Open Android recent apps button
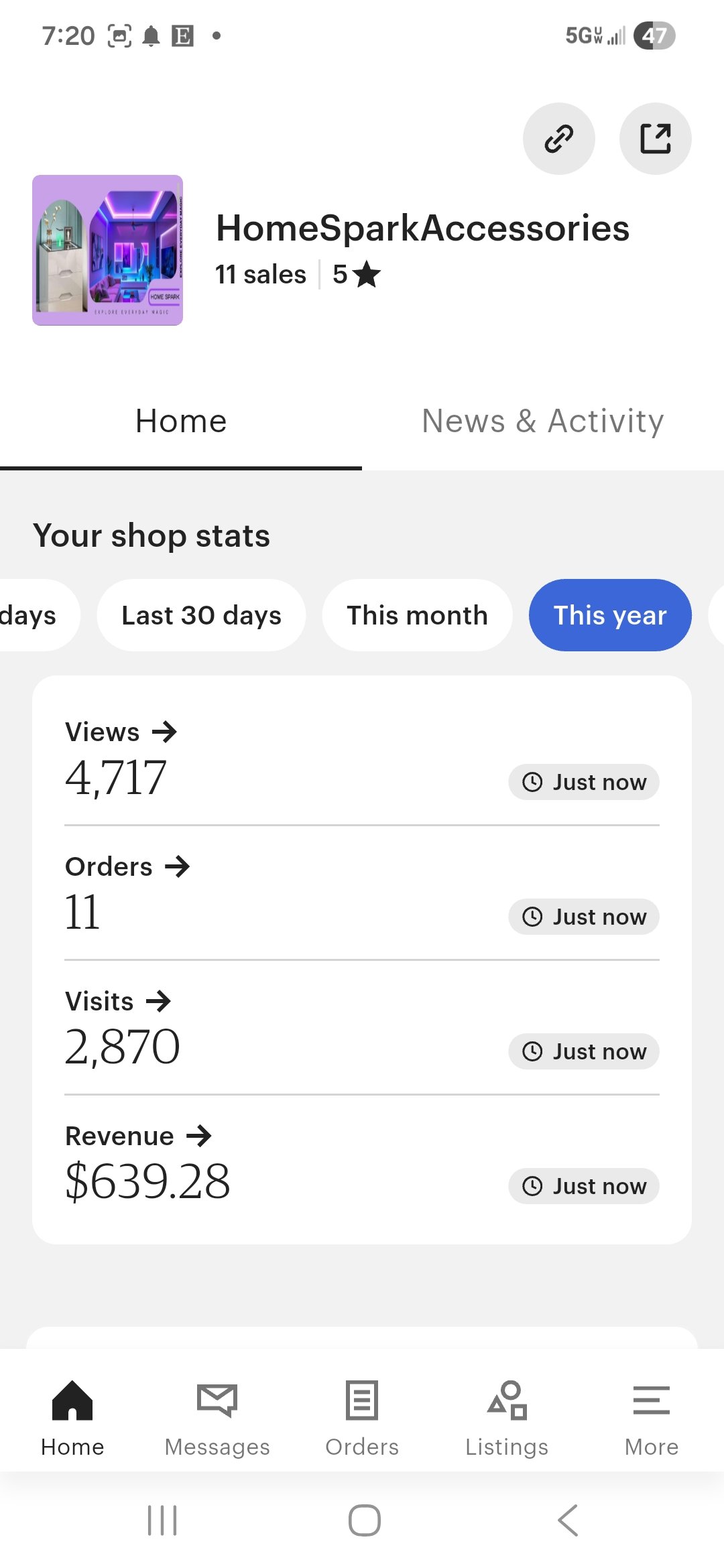 point(162,1520)
